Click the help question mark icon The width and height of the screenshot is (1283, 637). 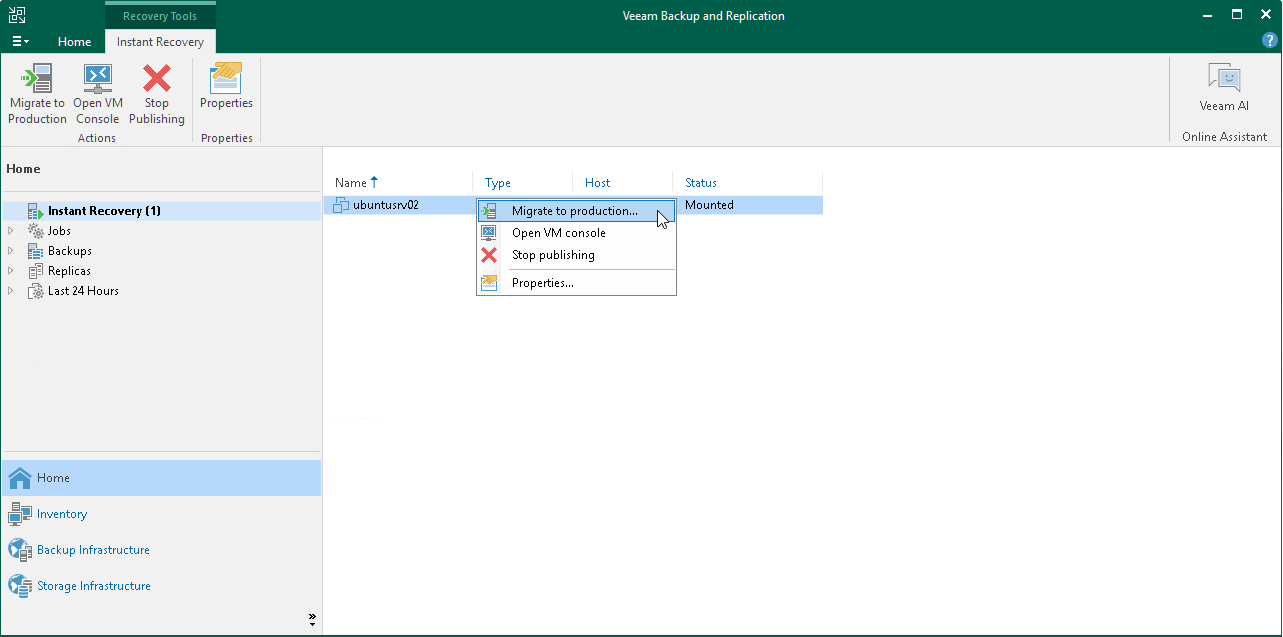click(x=1269, y=39)
